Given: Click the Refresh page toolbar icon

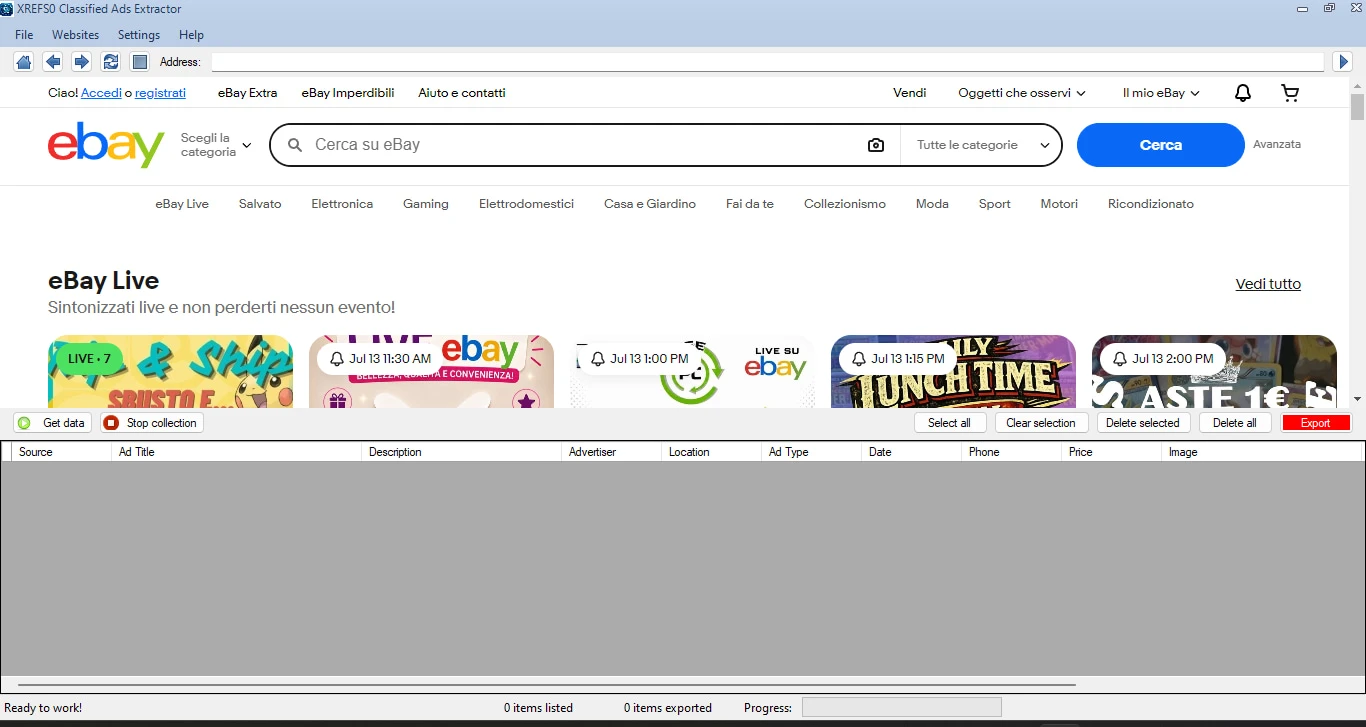Looking at the screenshot, I should [x=111, y=62].
